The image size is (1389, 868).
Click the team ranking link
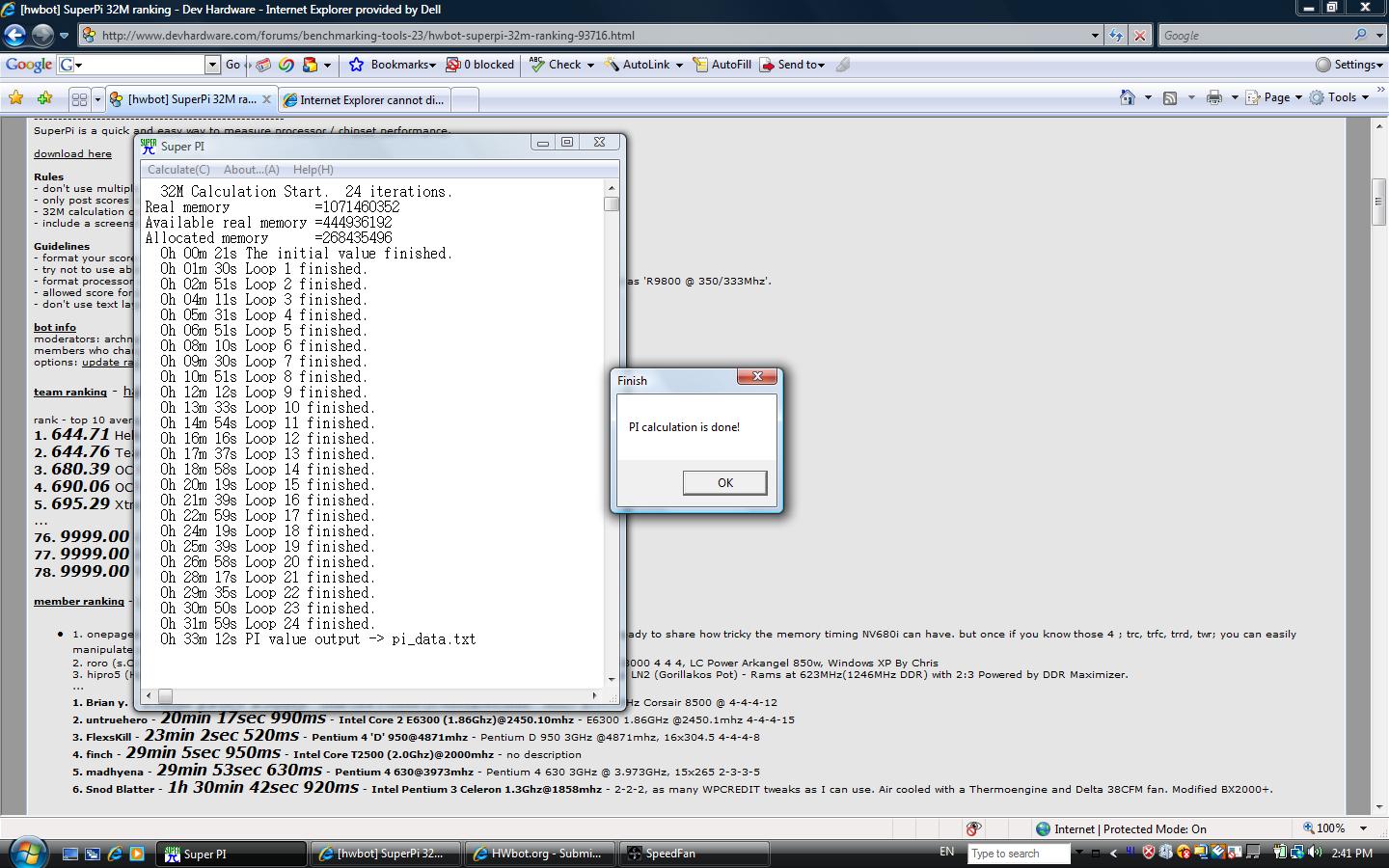tap(70, 392)
